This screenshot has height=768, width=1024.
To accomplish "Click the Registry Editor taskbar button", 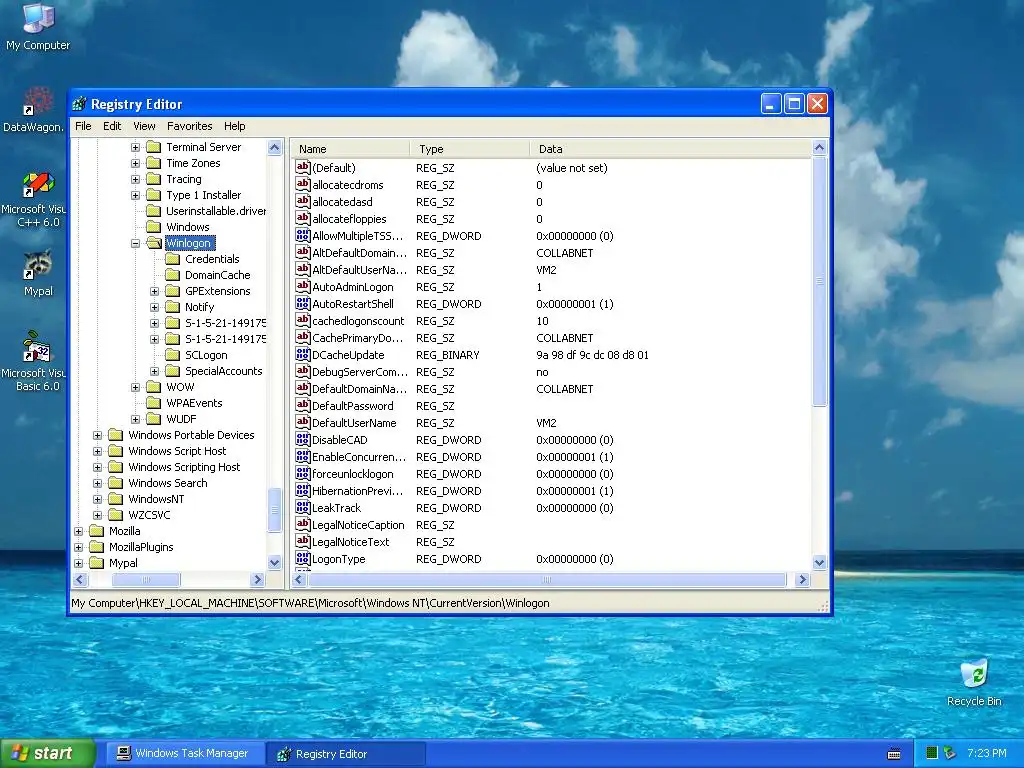I will coord(346,754).
